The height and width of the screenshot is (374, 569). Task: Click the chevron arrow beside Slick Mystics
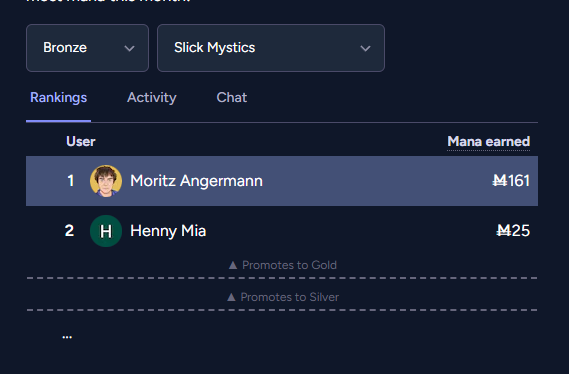click(365, 48)
